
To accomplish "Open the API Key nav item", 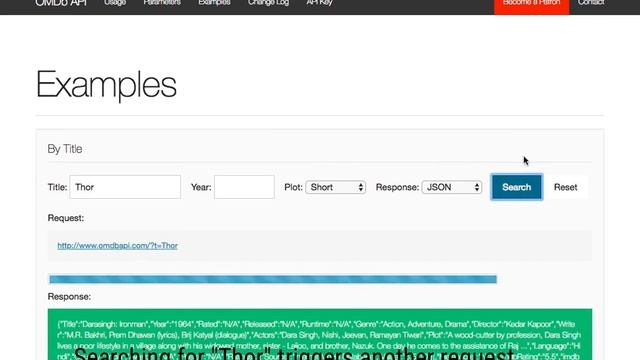I will tap(319, 2).
